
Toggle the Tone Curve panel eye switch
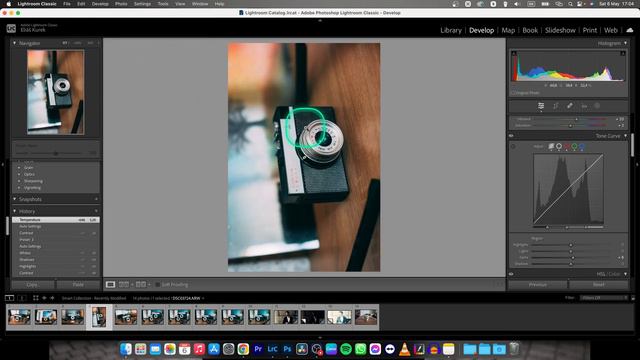pos(511,136)
